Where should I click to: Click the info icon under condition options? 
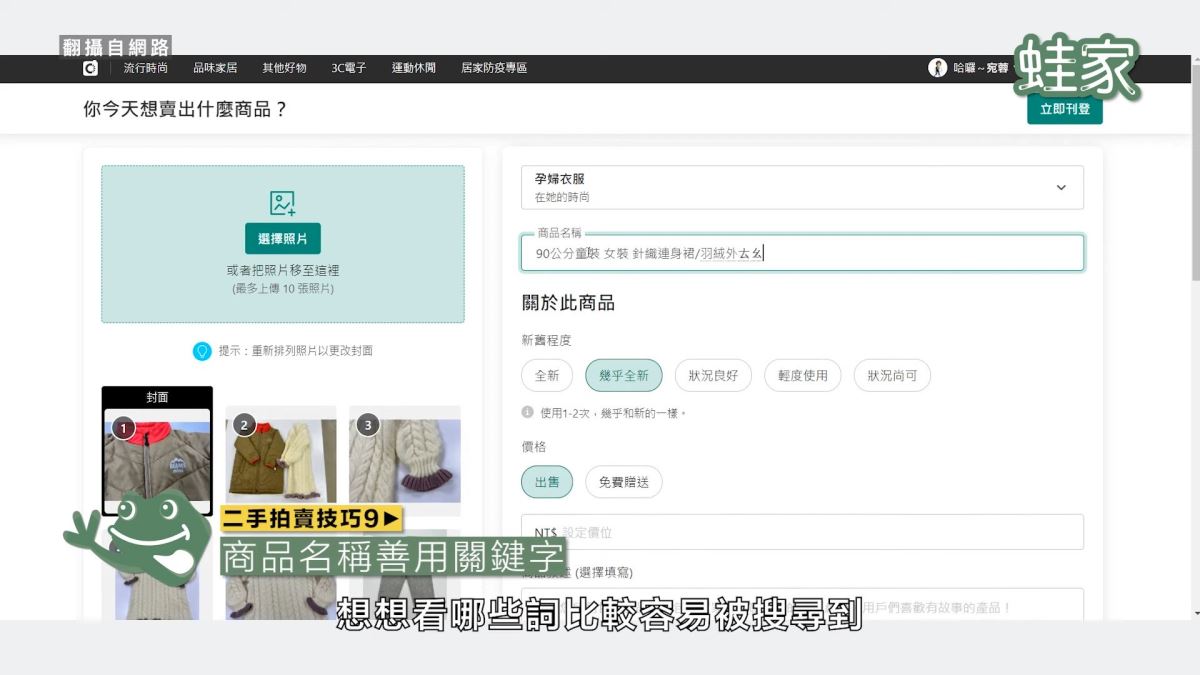click(527, 412)
